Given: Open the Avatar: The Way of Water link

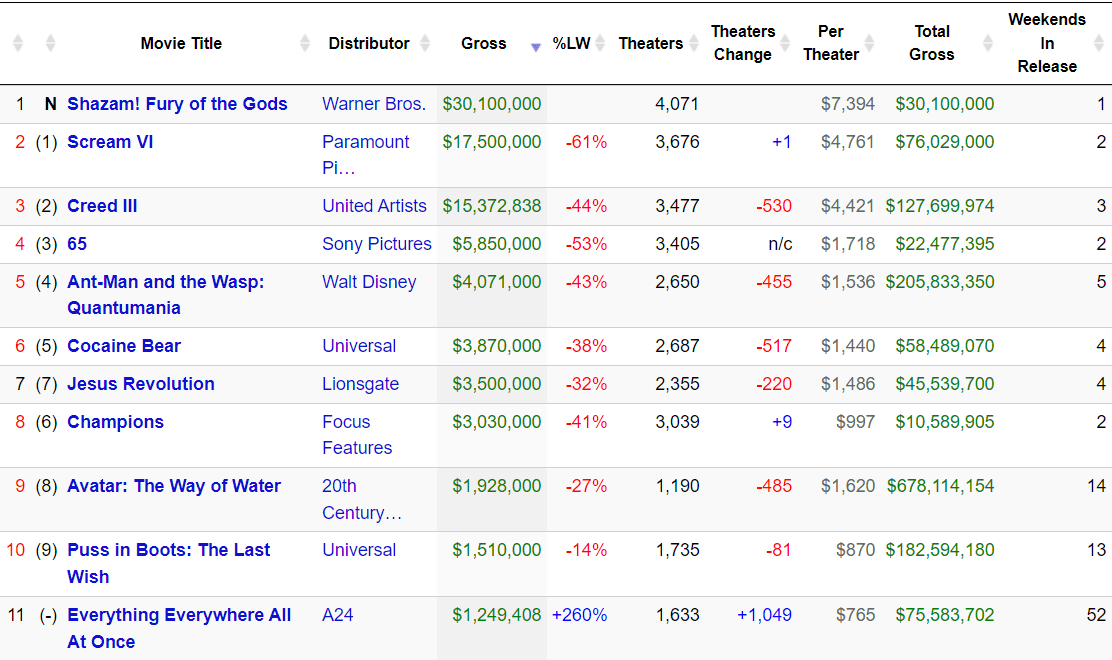Looking at the screenshot, I should coord(174,486).
